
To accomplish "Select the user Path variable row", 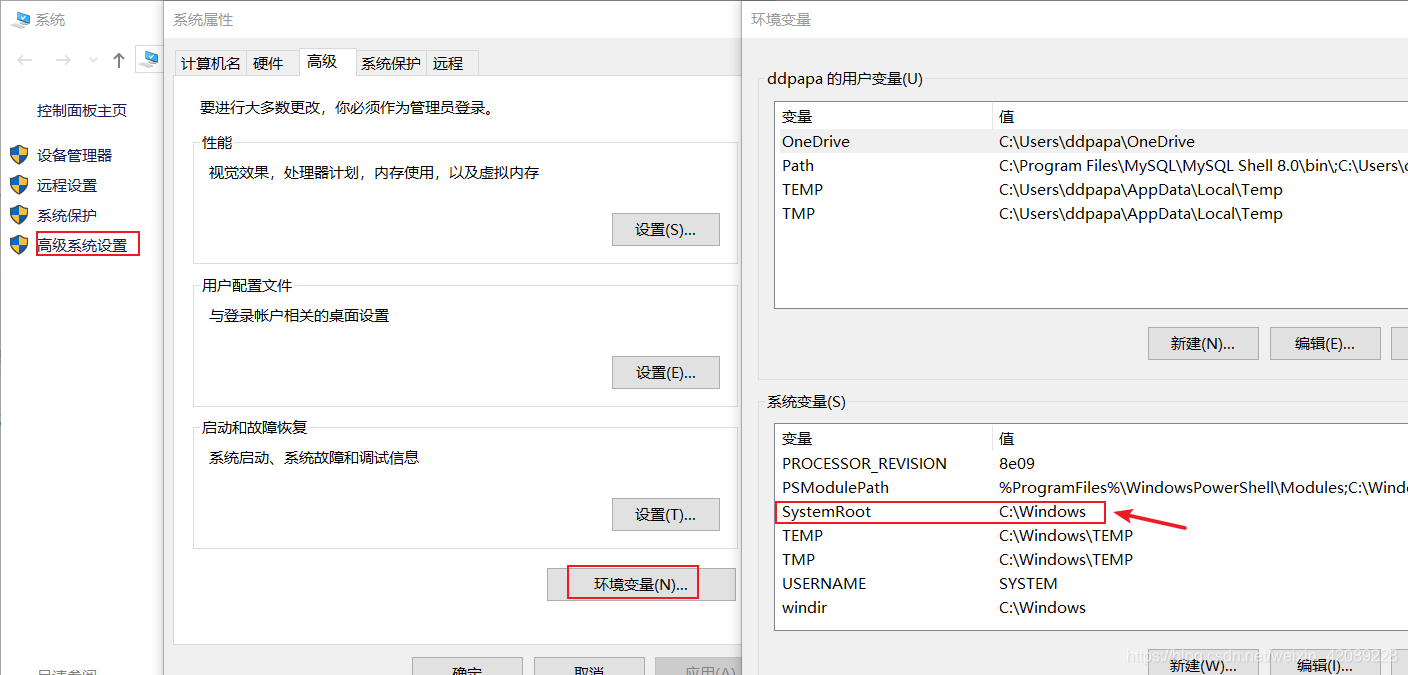I will click(x=1092, y=166).
